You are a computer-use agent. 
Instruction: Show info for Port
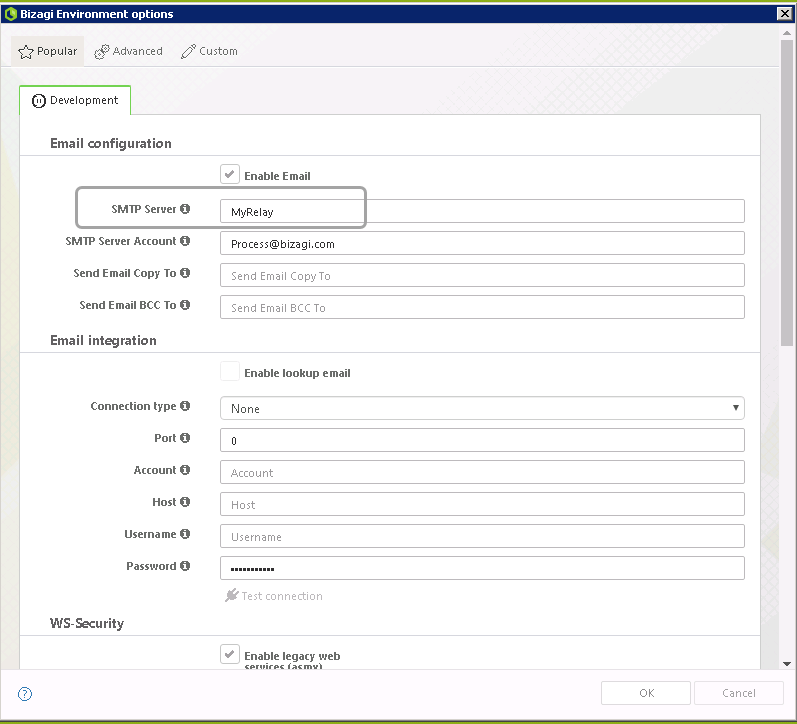pyautogui.click(x=185, y=437)
